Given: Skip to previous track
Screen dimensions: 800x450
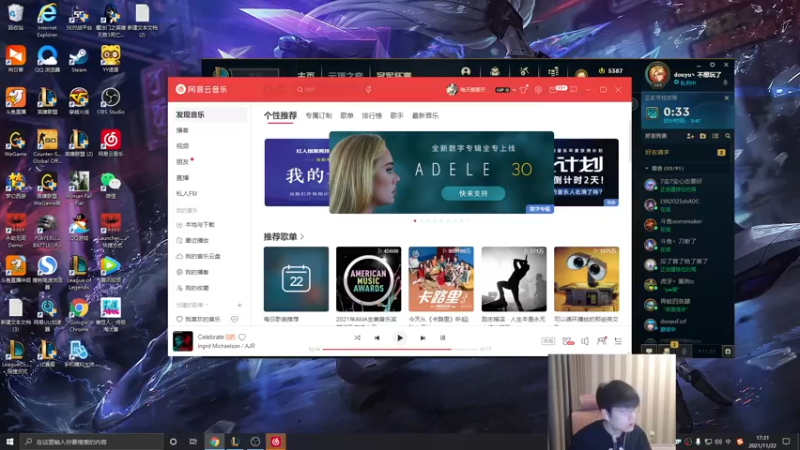Looking at the screenshot, I should [x=377, y=338].
